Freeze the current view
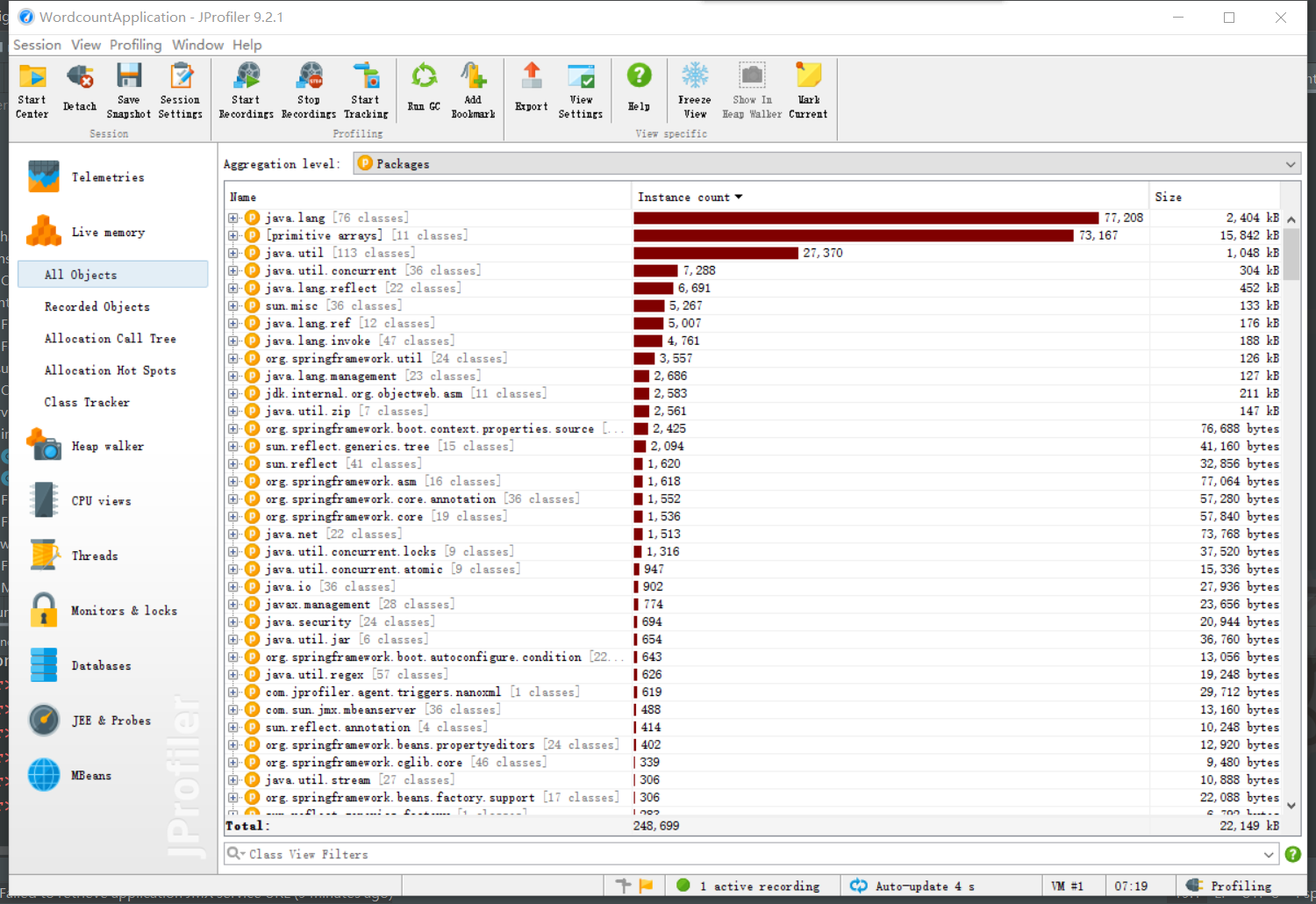 click(x=695, y=90)
